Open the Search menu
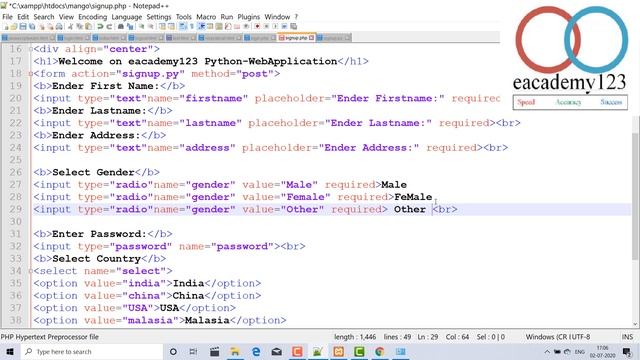640x360 pixels. (x=44, y=17)
